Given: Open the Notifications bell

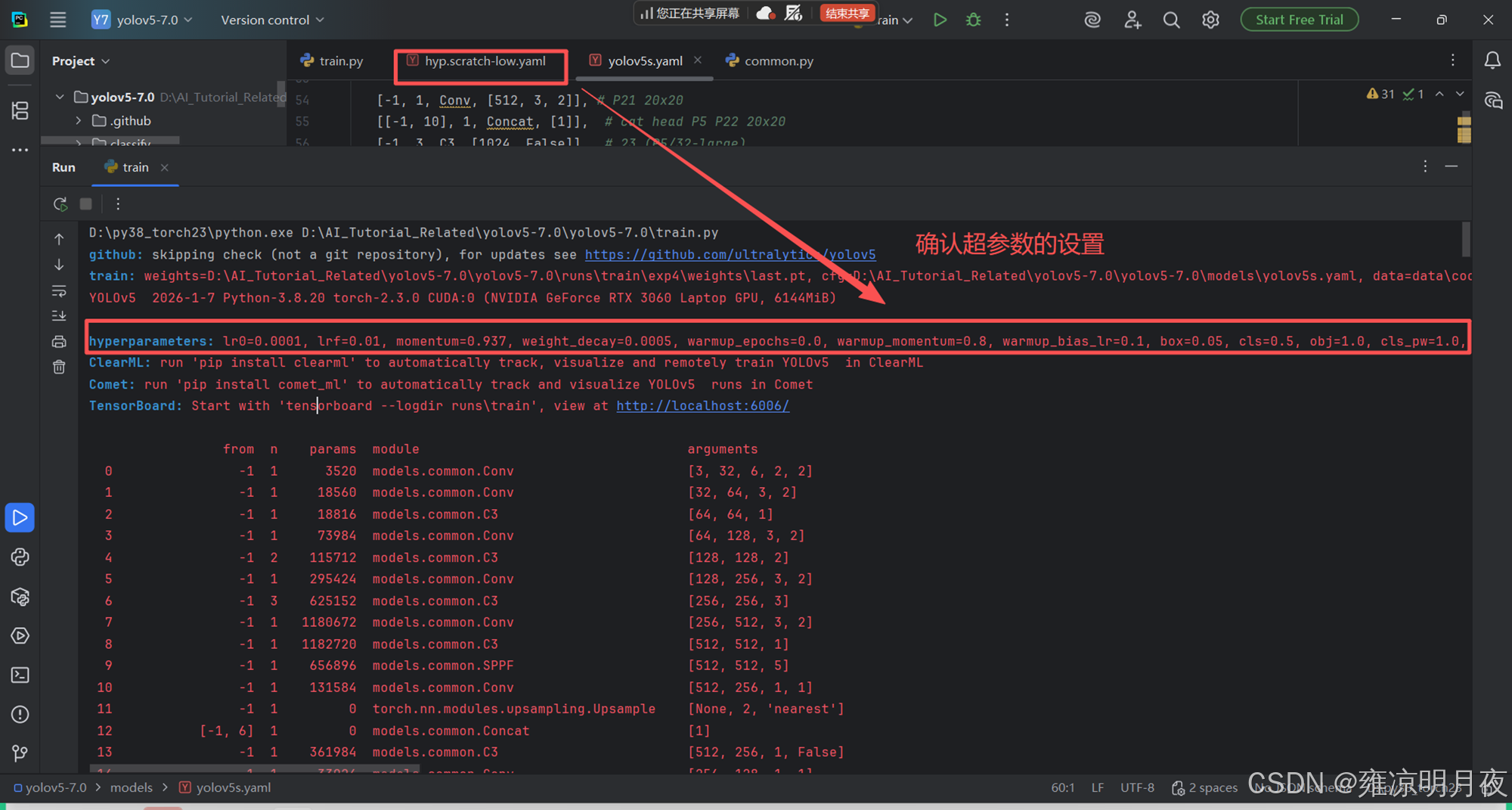Looking at the screenshot, I should coord(1492,61).
